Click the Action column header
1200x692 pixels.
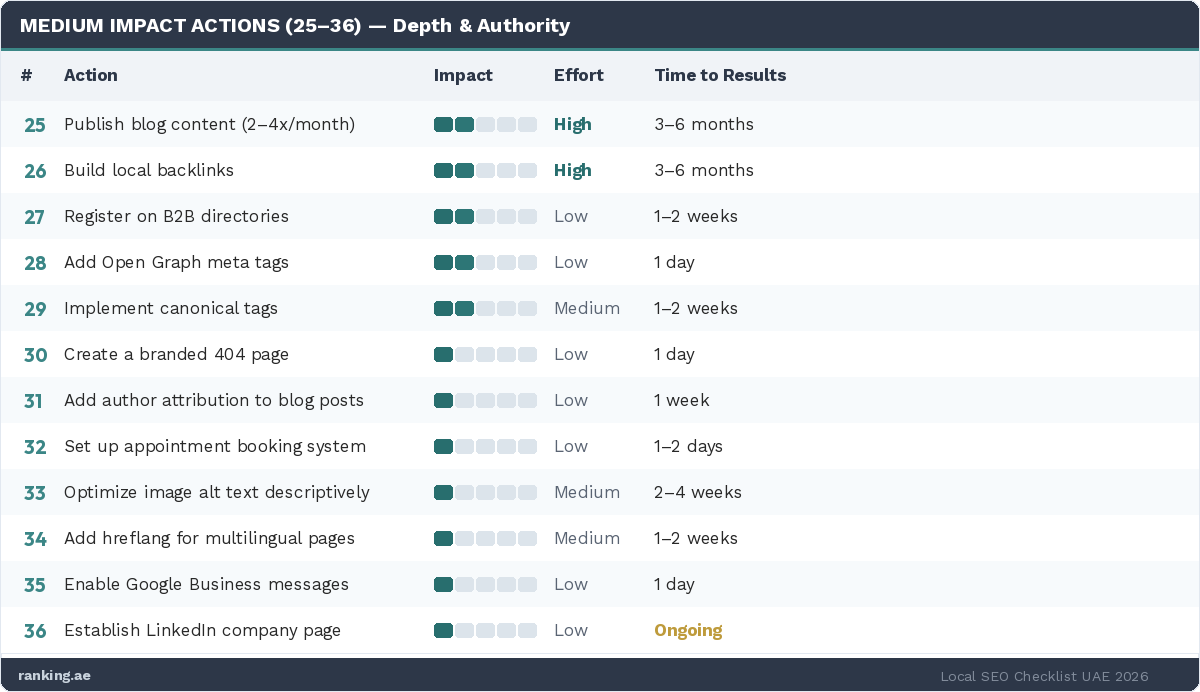pos(91,75)
